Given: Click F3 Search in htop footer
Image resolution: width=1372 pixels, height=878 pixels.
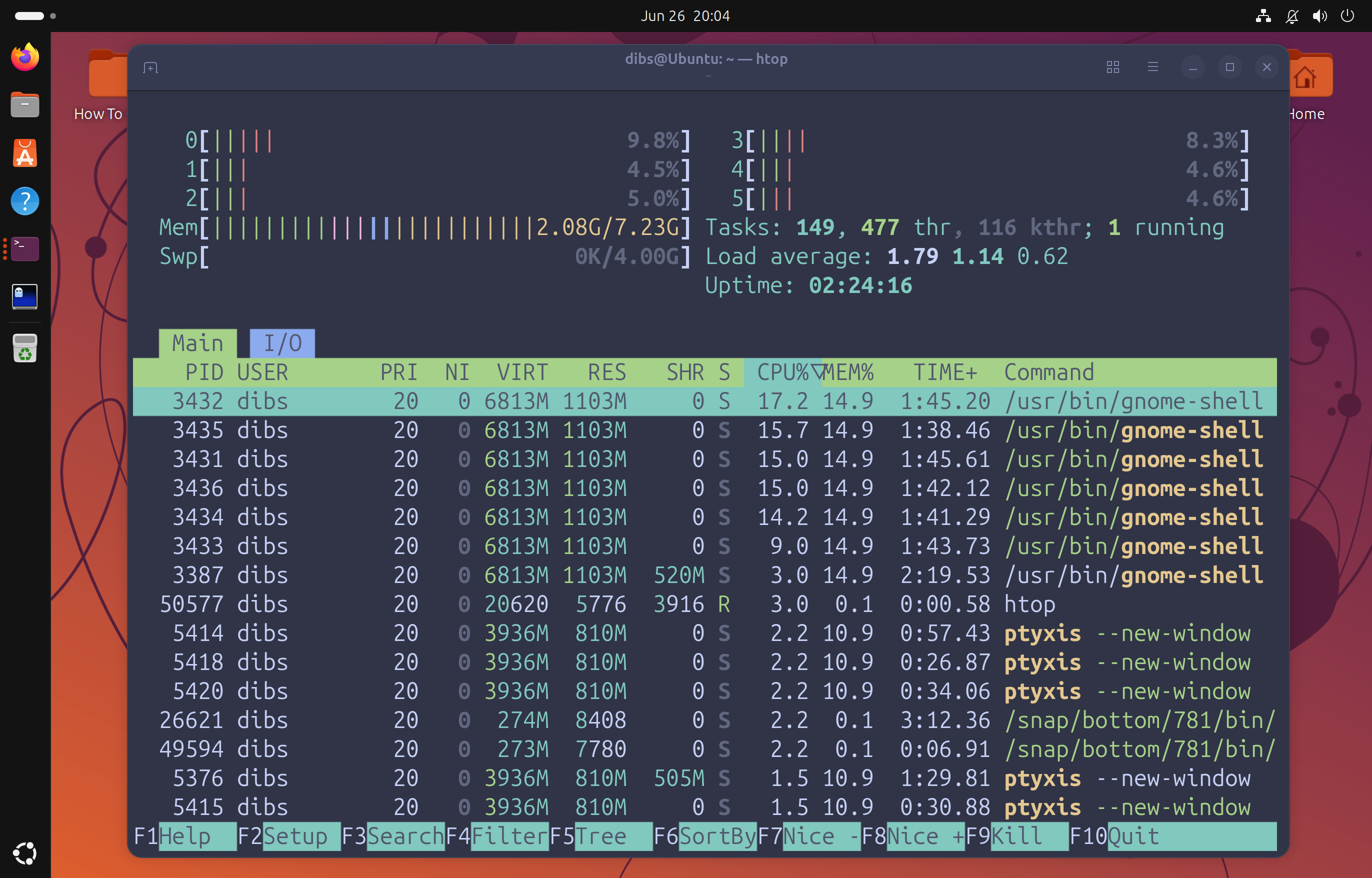Looking at the screenshot, I should [x=392, y=836].
